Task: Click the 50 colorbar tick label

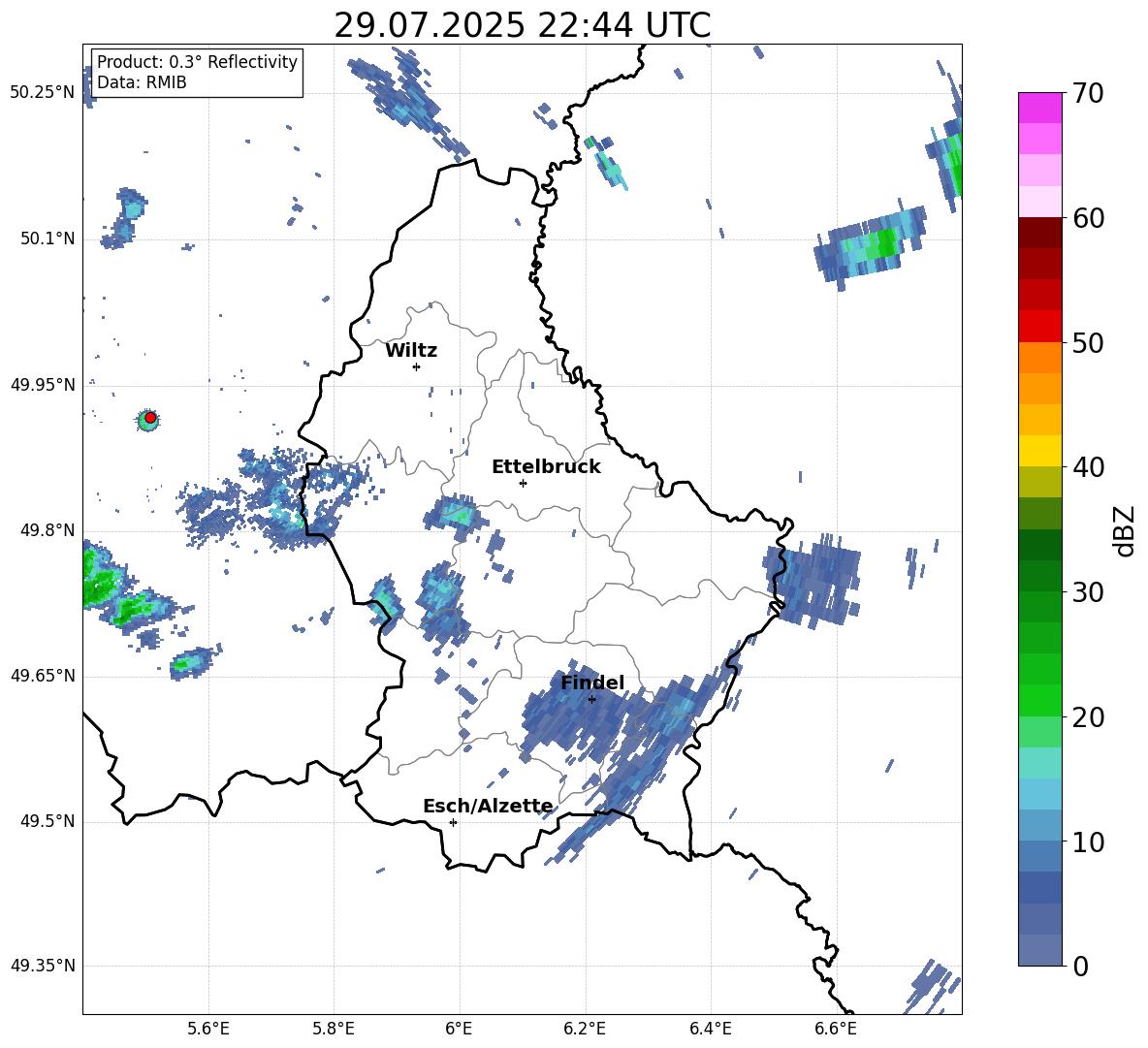Action: 1088,342
